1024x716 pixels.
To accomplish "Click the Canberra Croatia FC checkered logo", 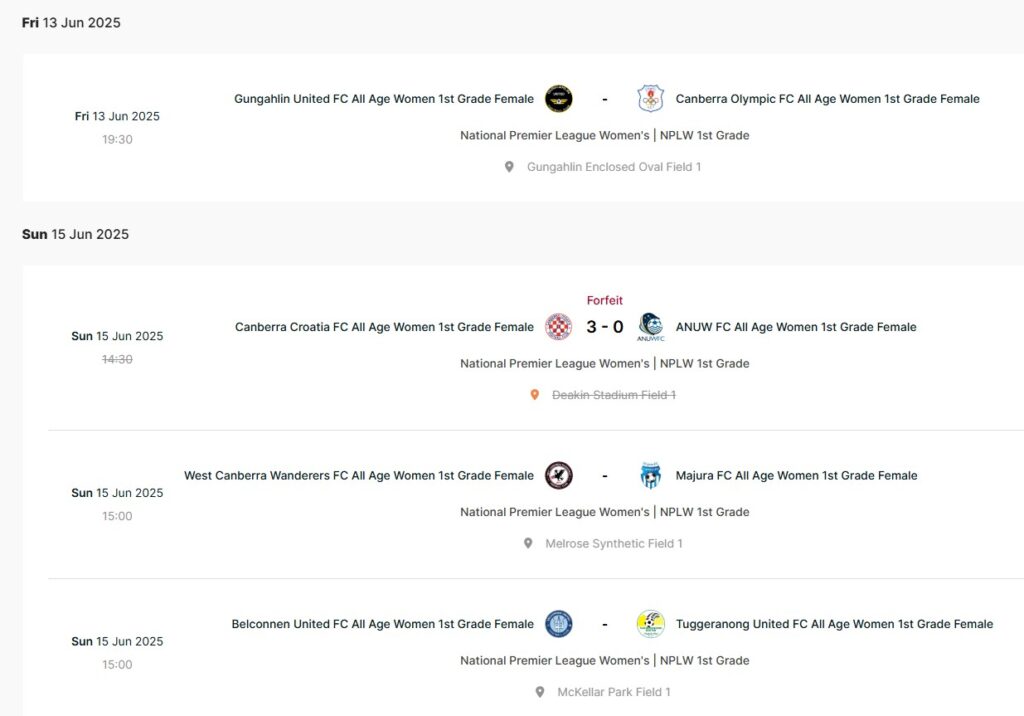I will 558,327.
